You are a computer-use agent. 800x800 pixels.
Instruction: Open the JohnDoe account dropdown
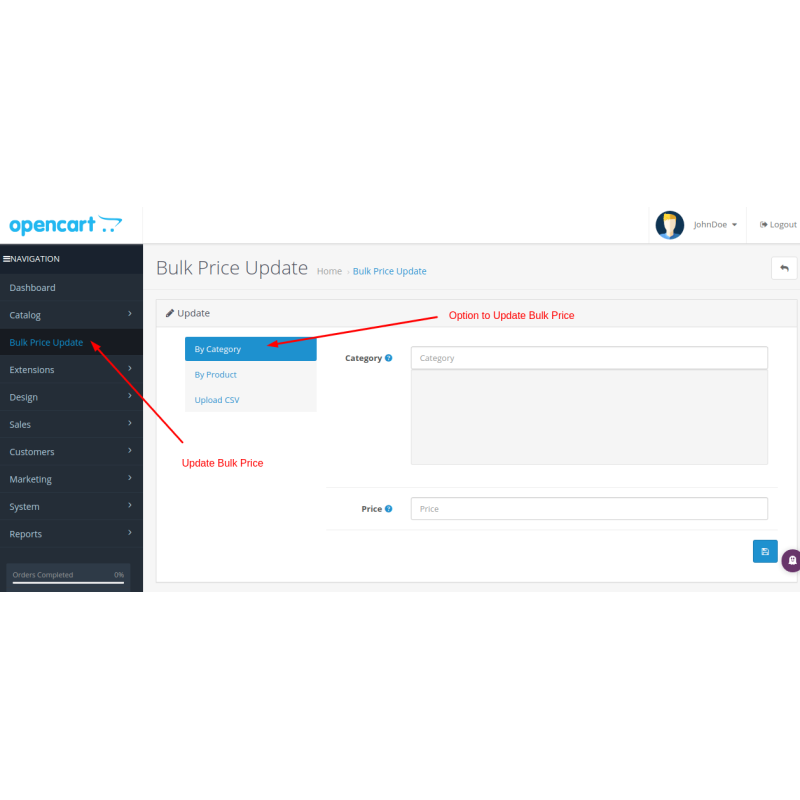714,224
